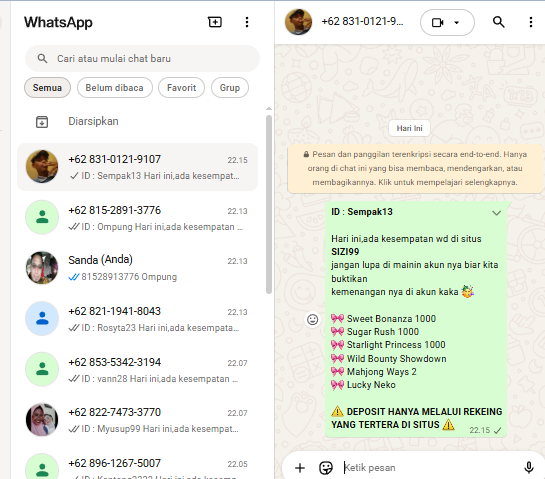Open the conversation three-dot menu

click(x=530, y=22)
